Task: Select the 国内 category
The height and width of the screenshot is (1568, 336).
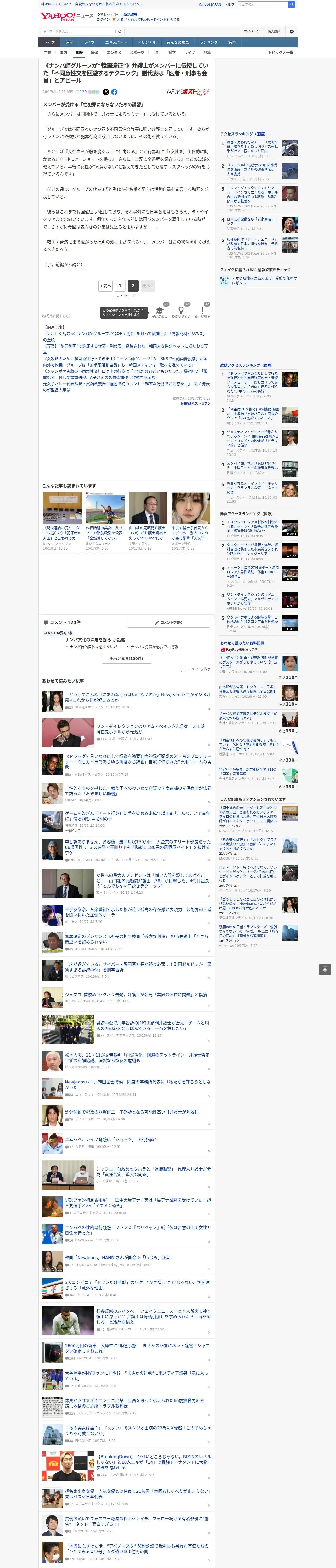Action: (63, 52)
